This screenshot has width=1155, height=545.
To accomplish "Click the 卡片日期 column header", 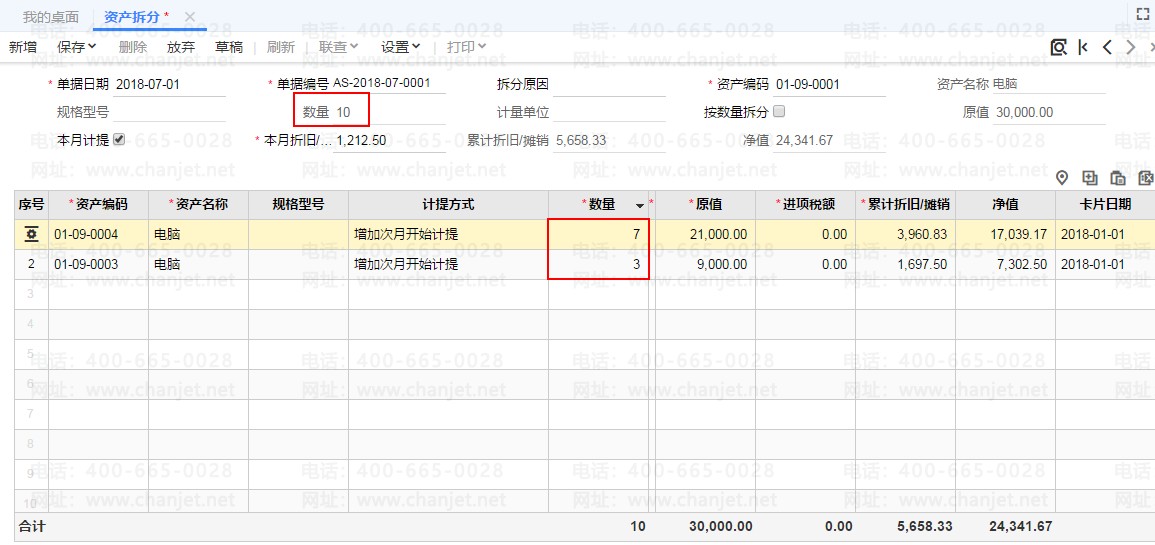I will (1105, 204).
